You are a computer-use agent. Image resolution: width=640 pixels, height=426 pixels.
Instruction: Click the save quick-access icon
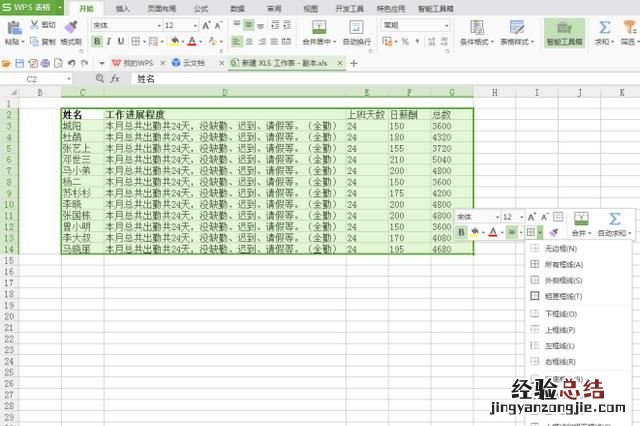click(20, 63)
